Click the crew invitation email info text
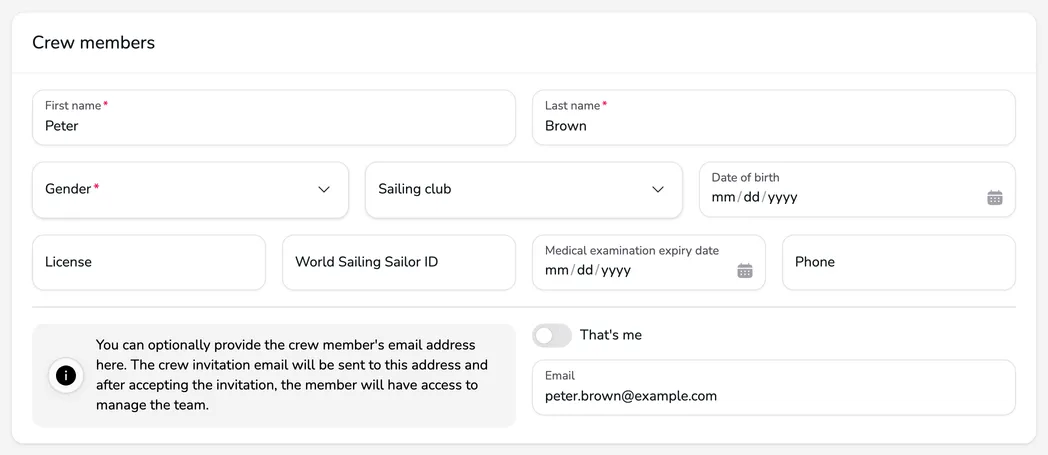 coord(292,375)
